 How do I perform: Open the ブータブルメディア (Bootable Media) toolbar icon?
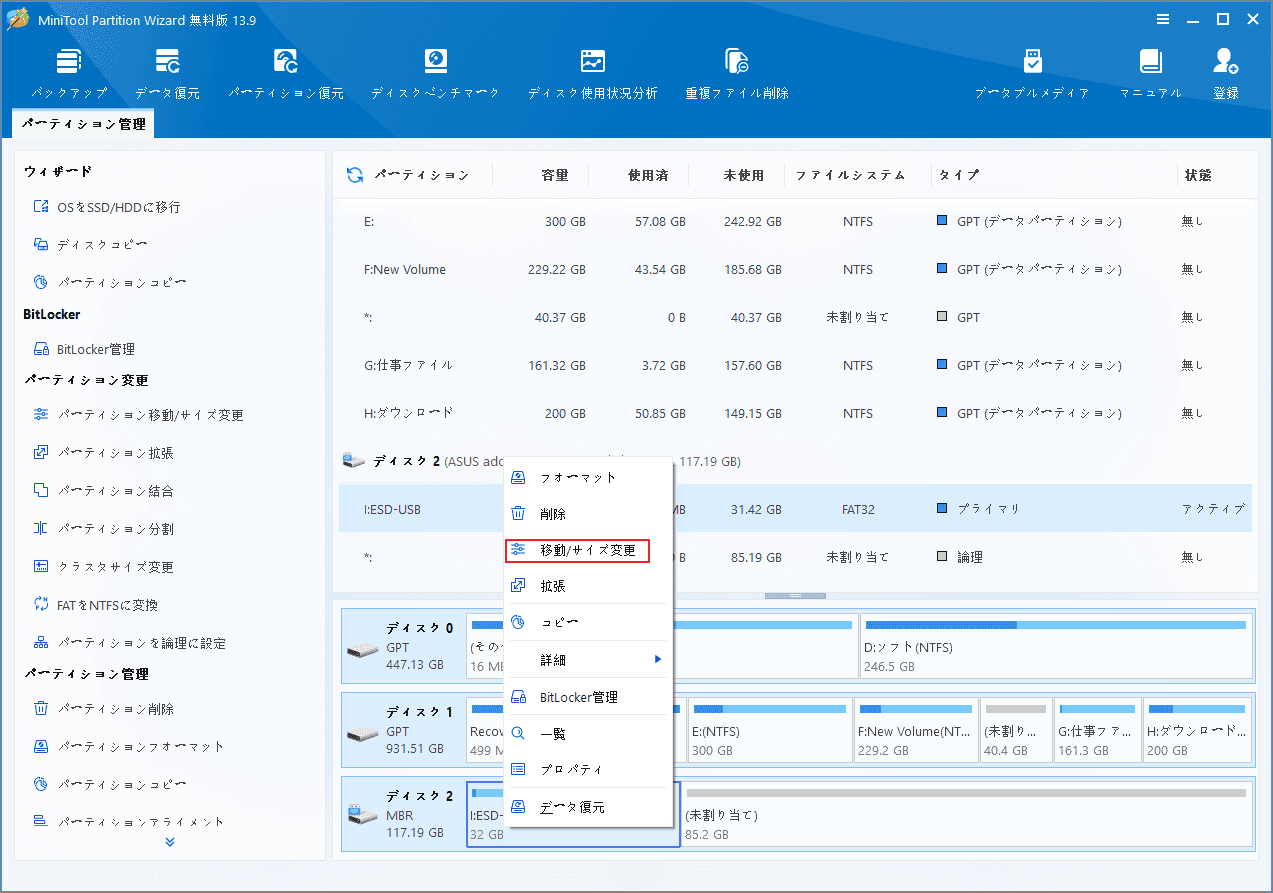coord(1032,73)
